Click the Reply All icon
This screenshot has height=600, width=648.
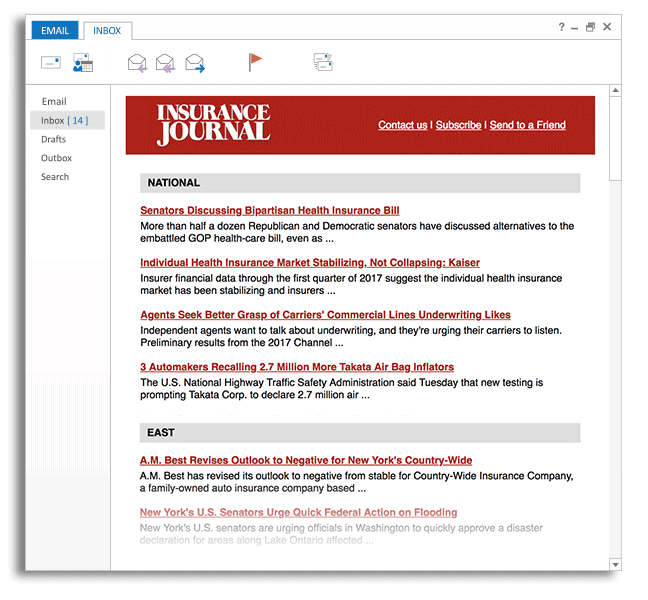point(165,64)
